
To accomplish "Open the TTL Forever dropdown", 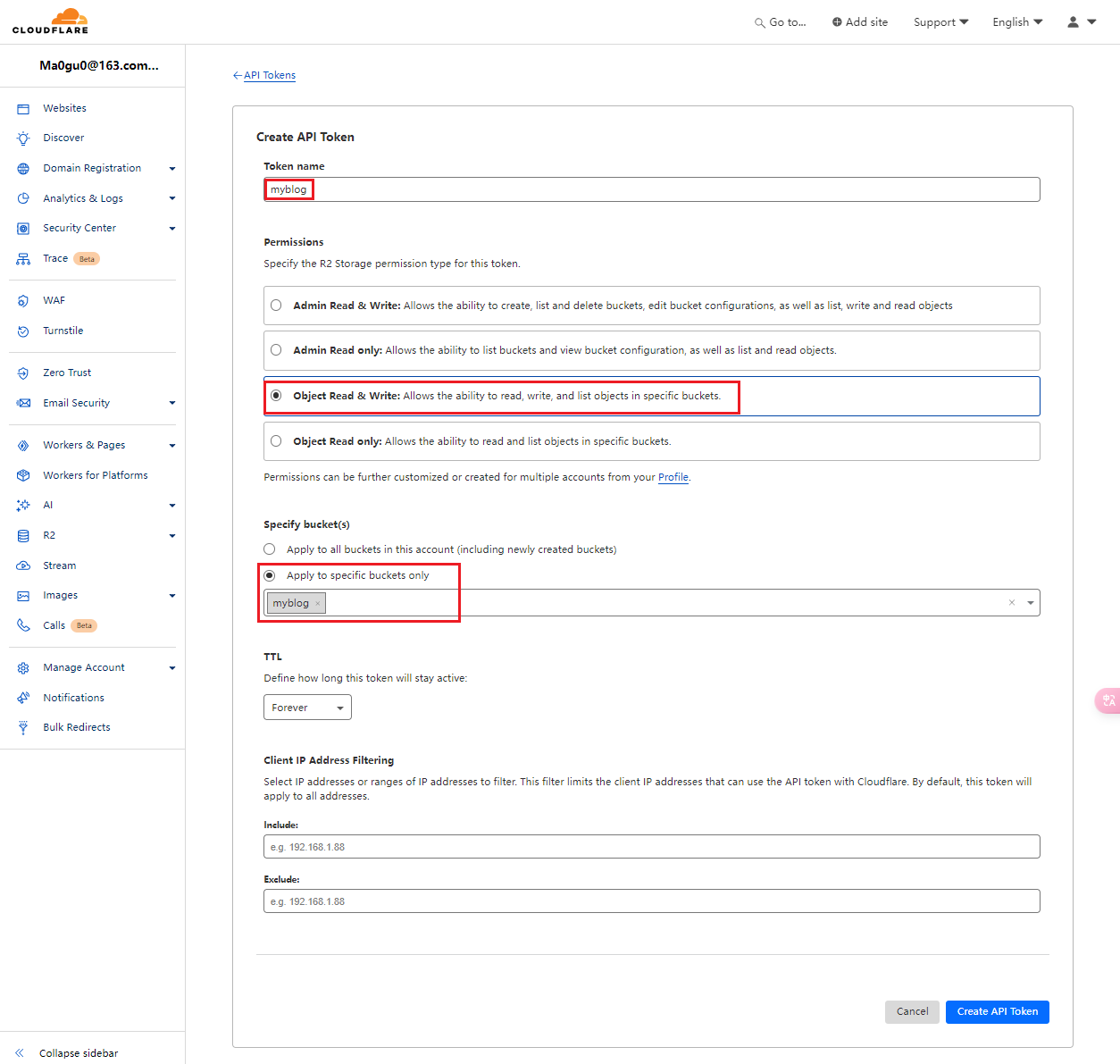I will tap(307, 708).
